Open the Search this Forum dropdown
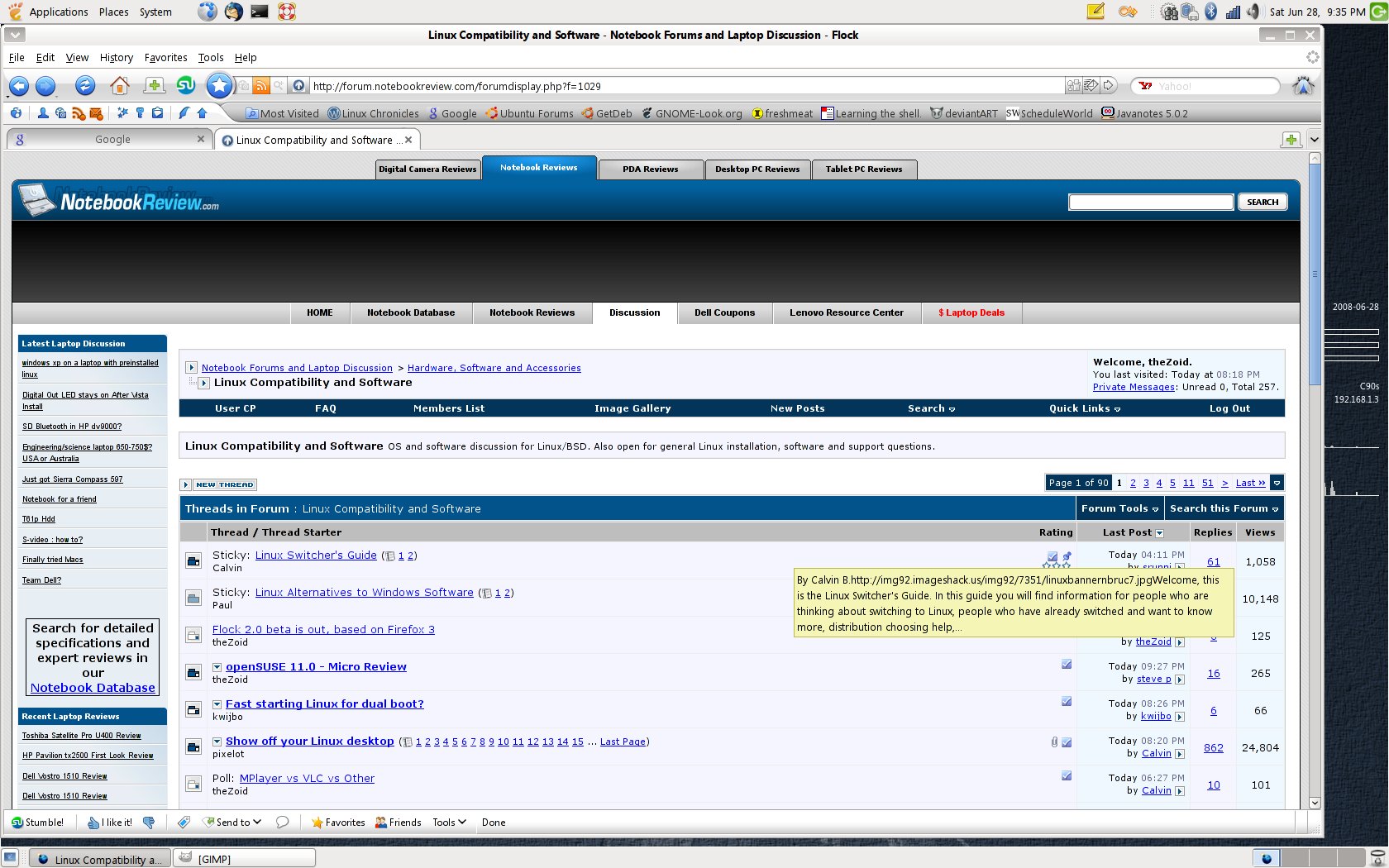 [x=1224, y=508]
